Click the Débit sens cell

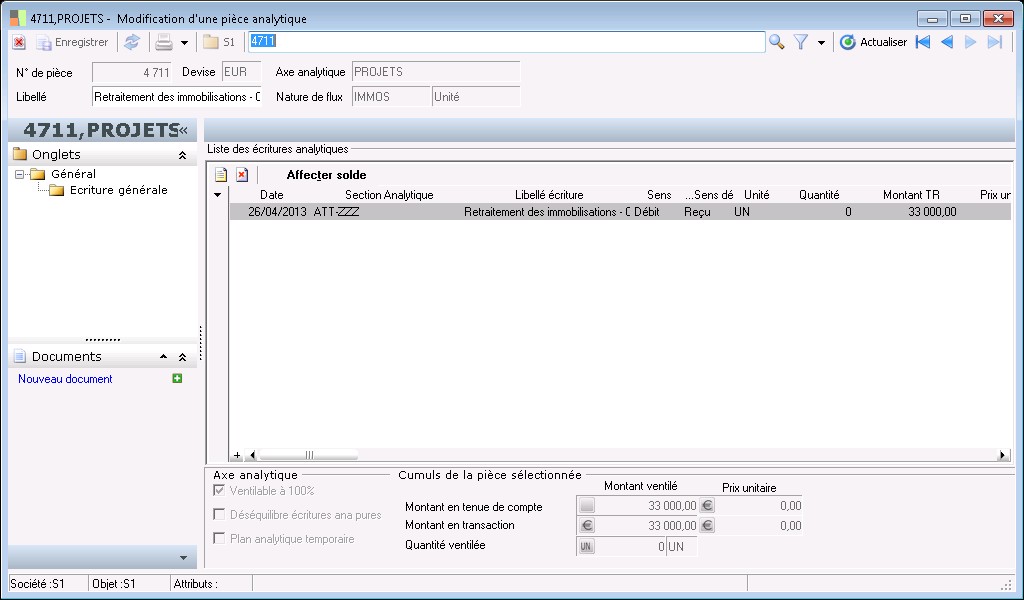click(x=646, y=212)
